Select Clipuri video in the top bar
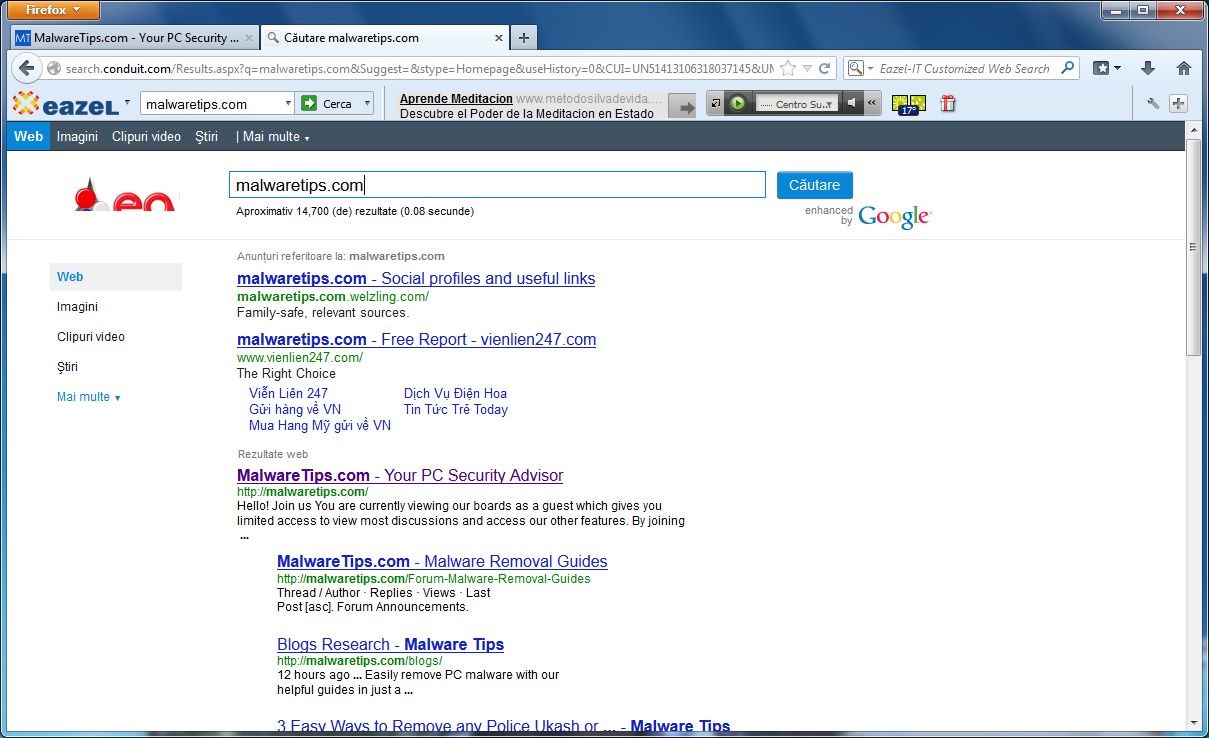This screenshot has width=1209, height=738. click(146, 137)
